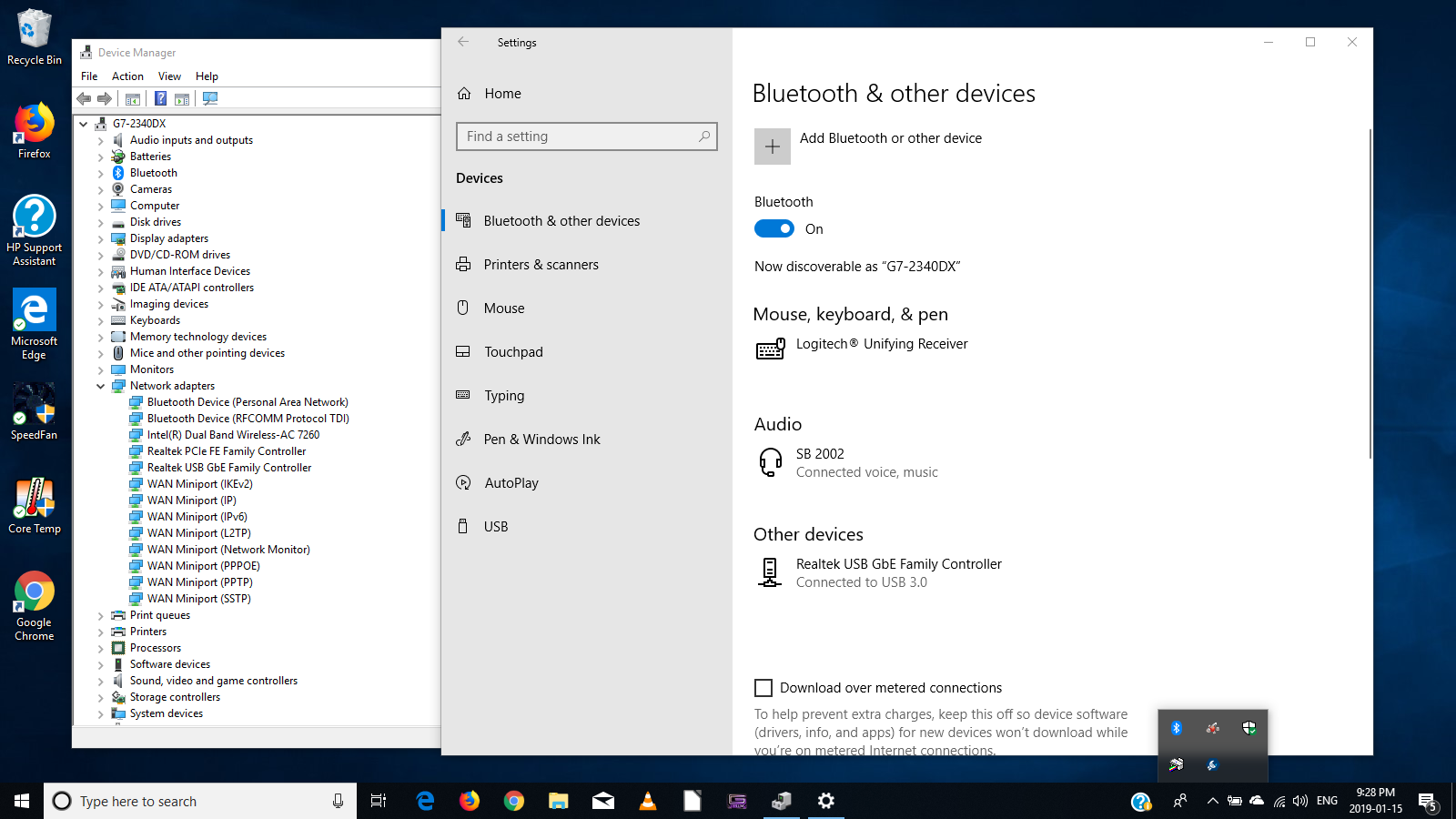Go to Printers & scanners settings

541,265
